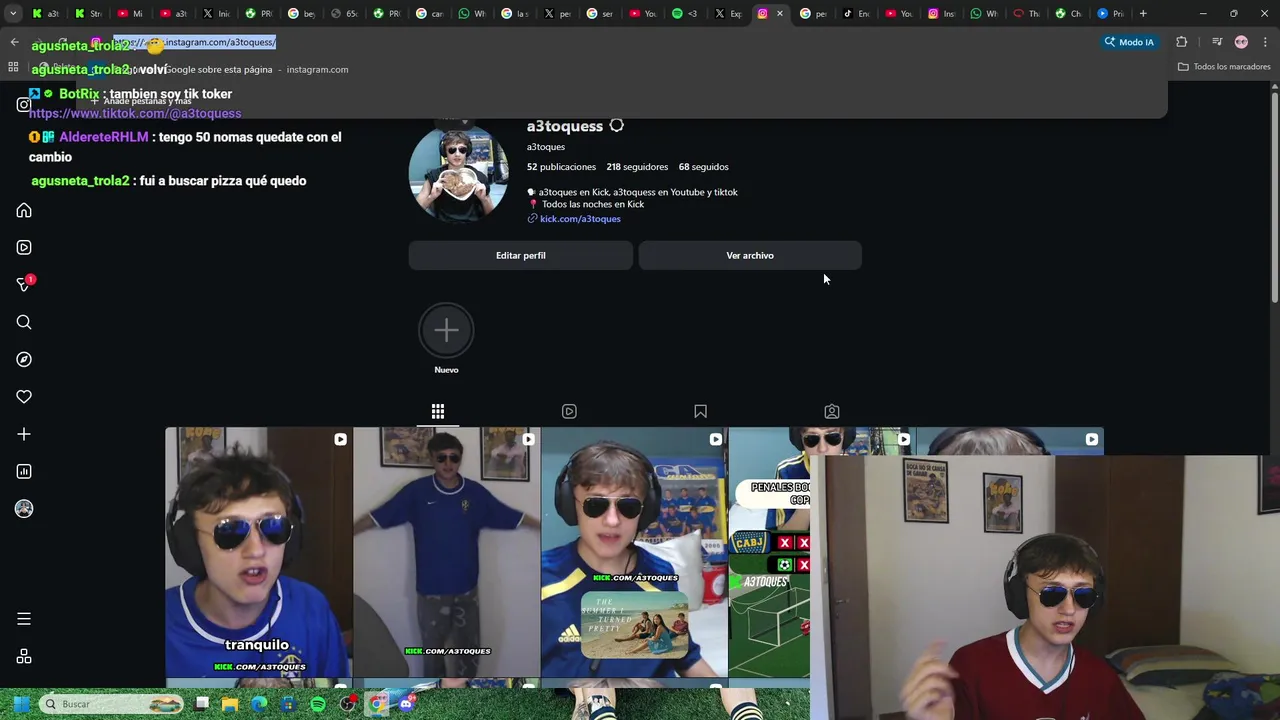Click the a3toquess username heading

coord(565,126)
